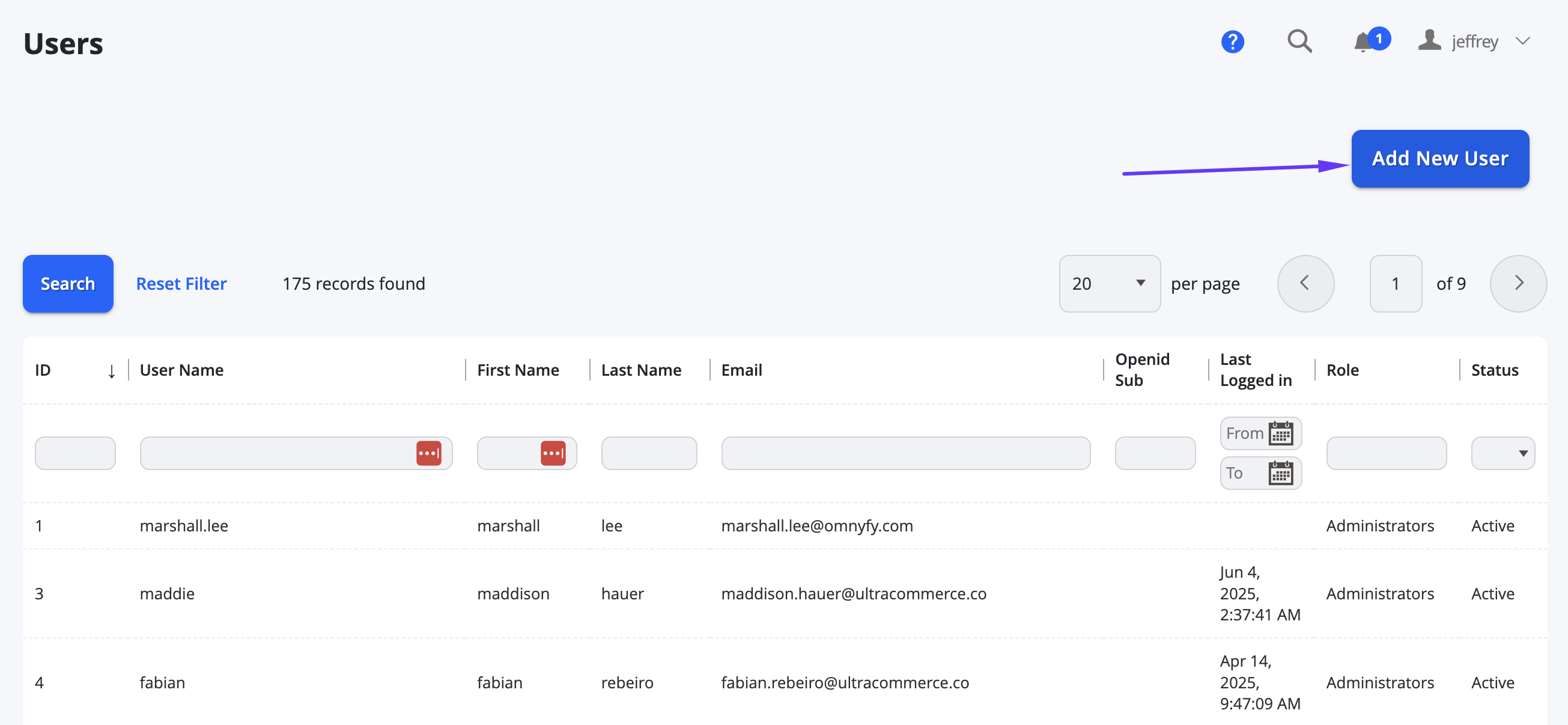Click the Email filter input field
Image resolution: width=1568 pixels, height=725 pixels.
pos(905,453)
